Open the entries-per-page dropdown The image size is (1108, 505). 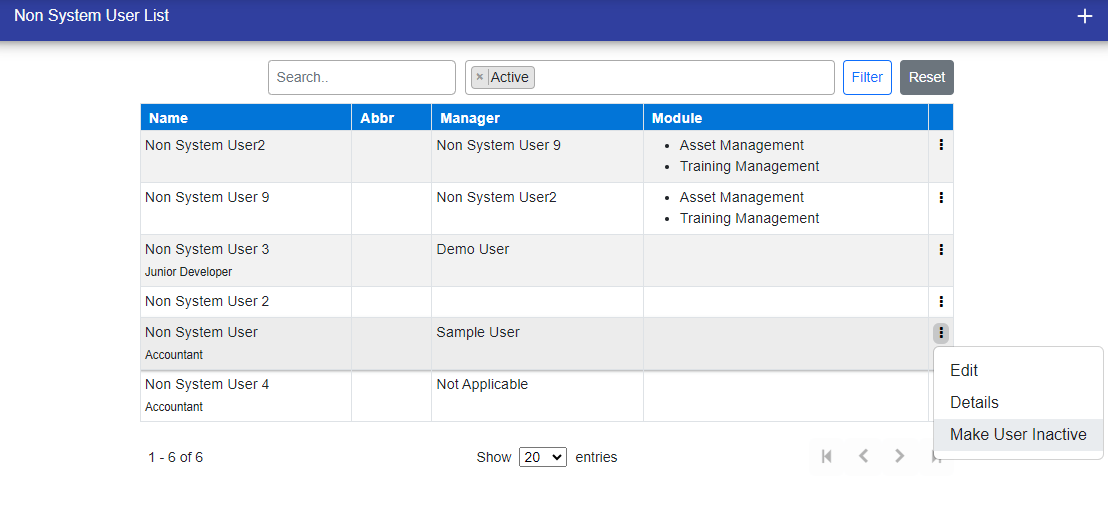point(543,457)
